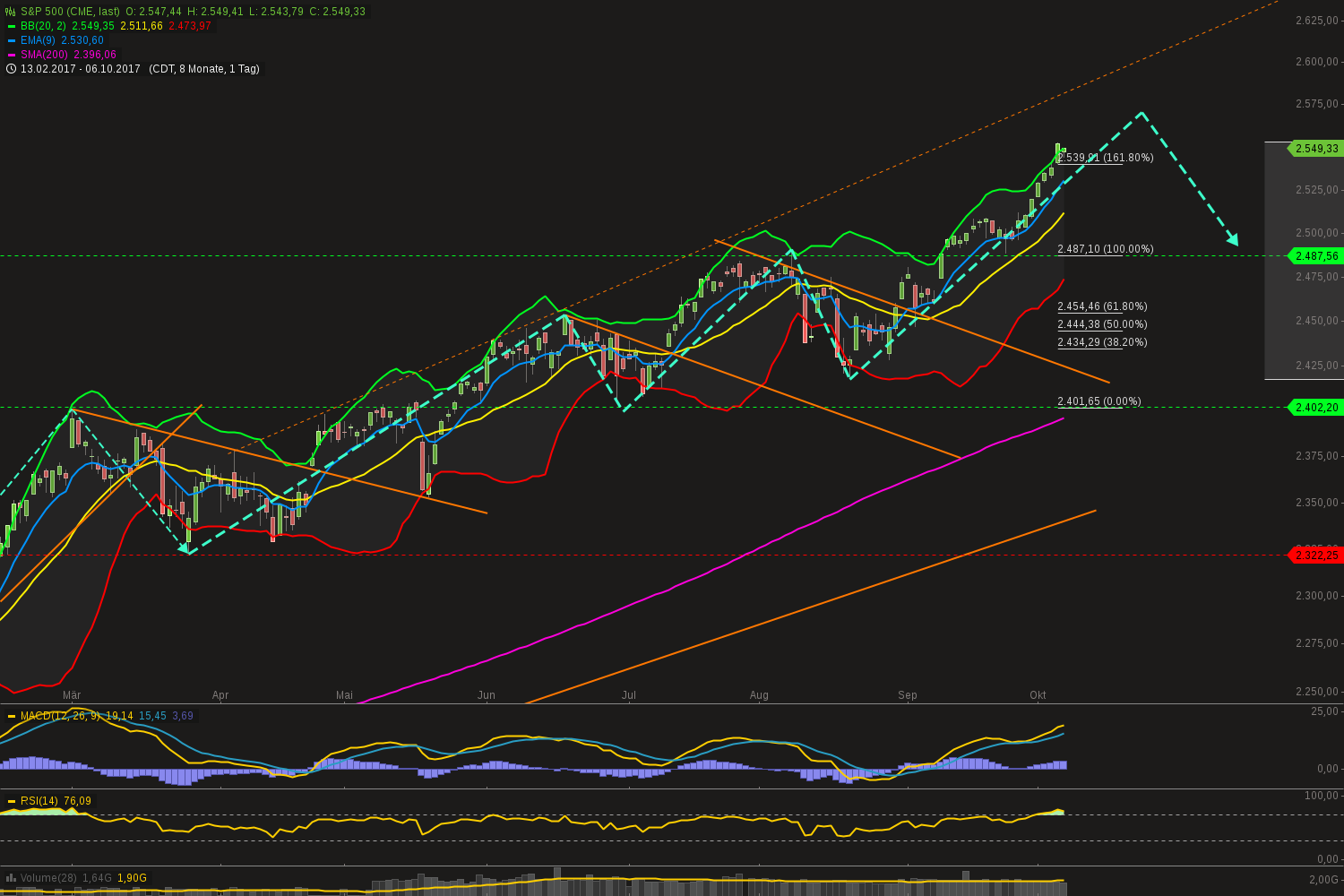
Task: Open the Volume(28) indicator label
Action: pos(48,878)
